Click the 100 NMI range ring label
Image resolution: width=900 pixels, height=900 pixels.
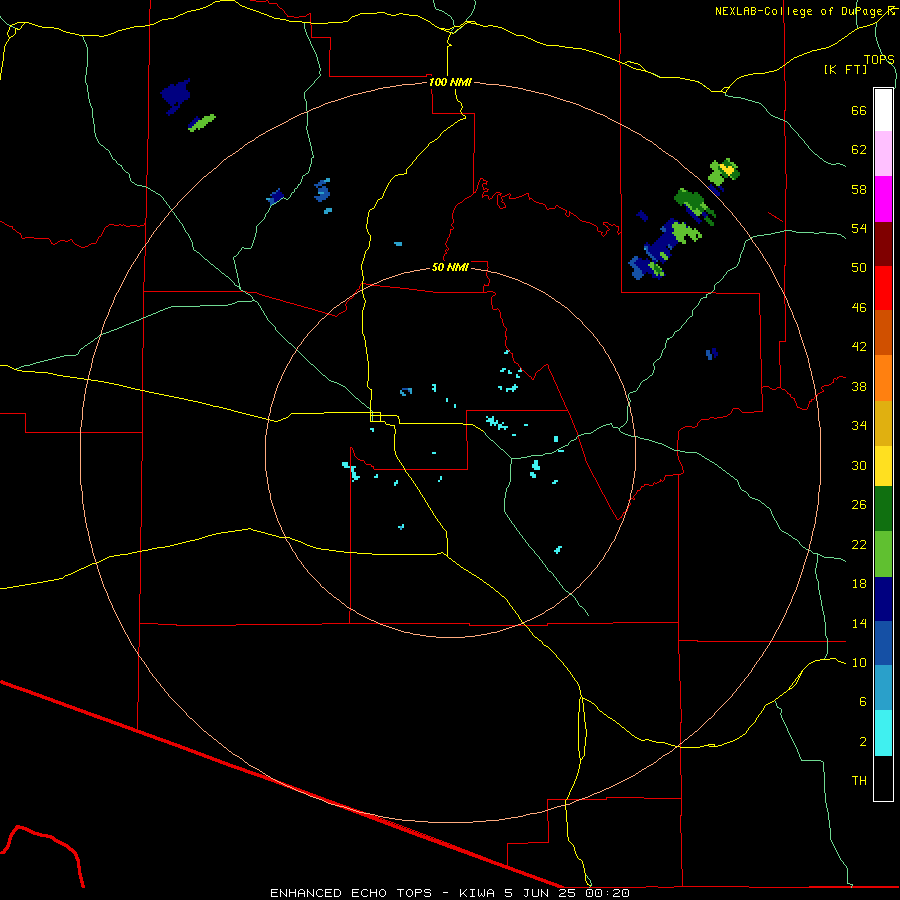[450, 82]
